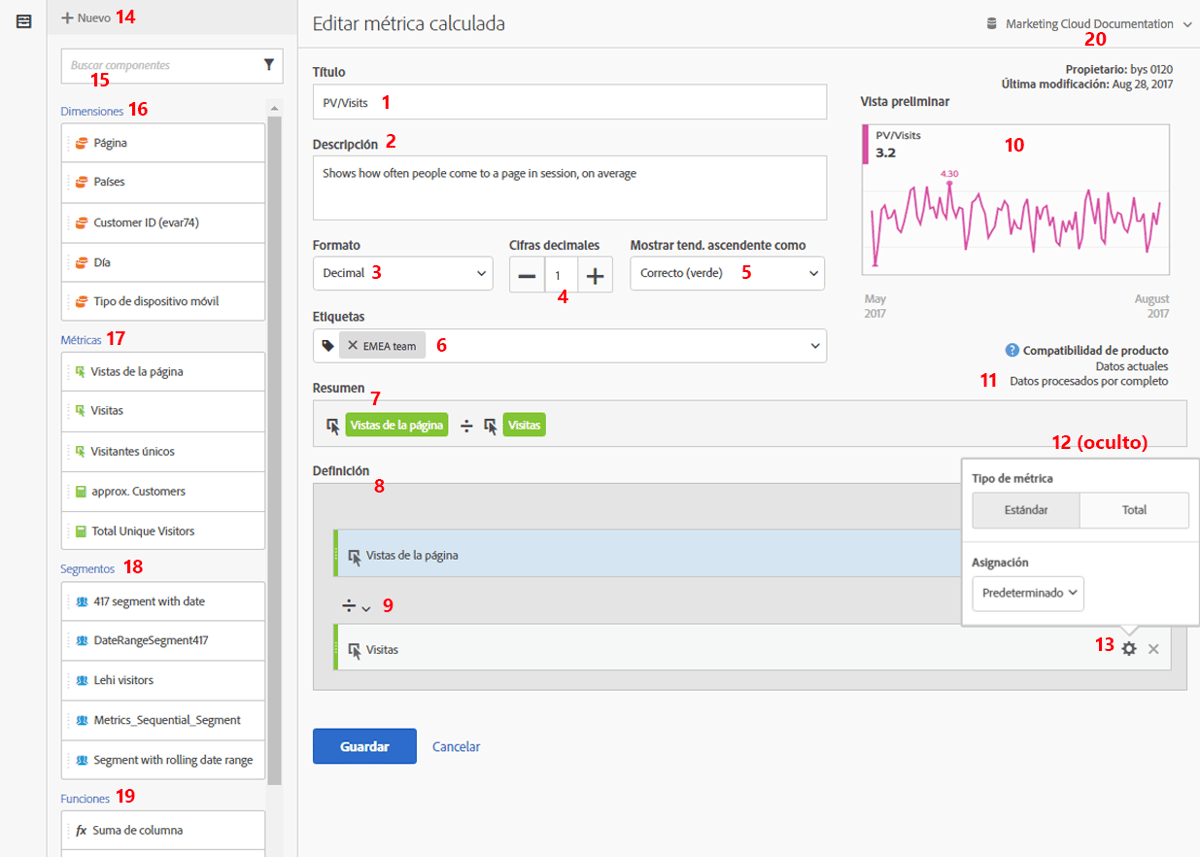Image resolution: width=1200 pixels, height=857 pixels.
Task: Select Estándar as the metric type
Action: pyautogui.click(x=1025, y=510)
